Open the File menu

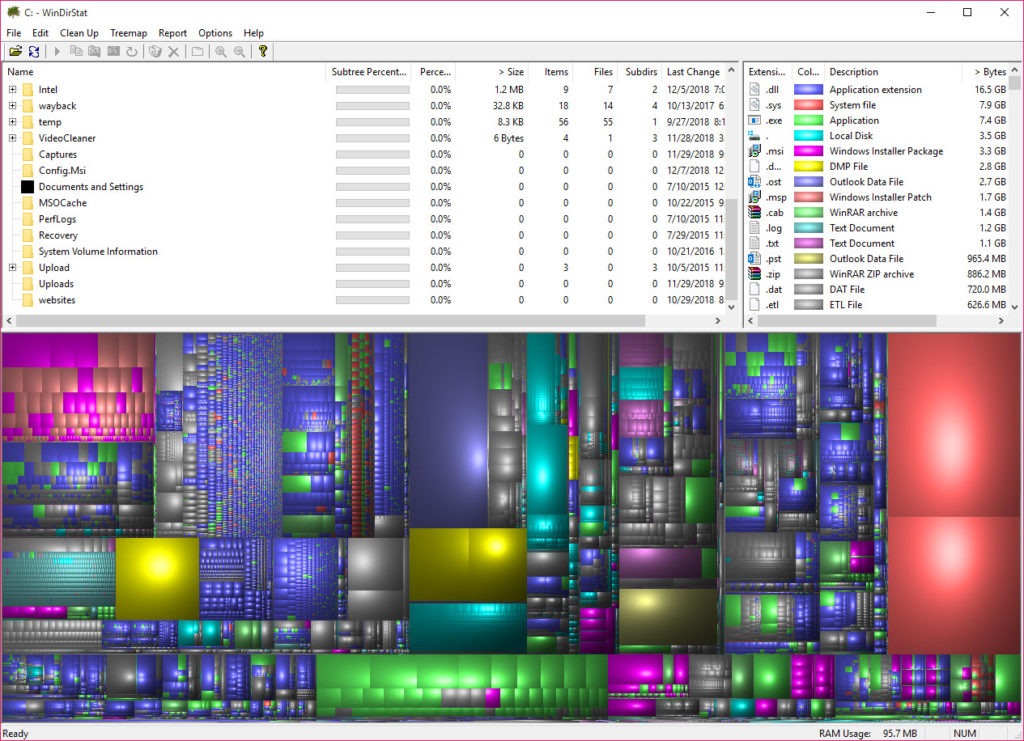tap(14, 33)
